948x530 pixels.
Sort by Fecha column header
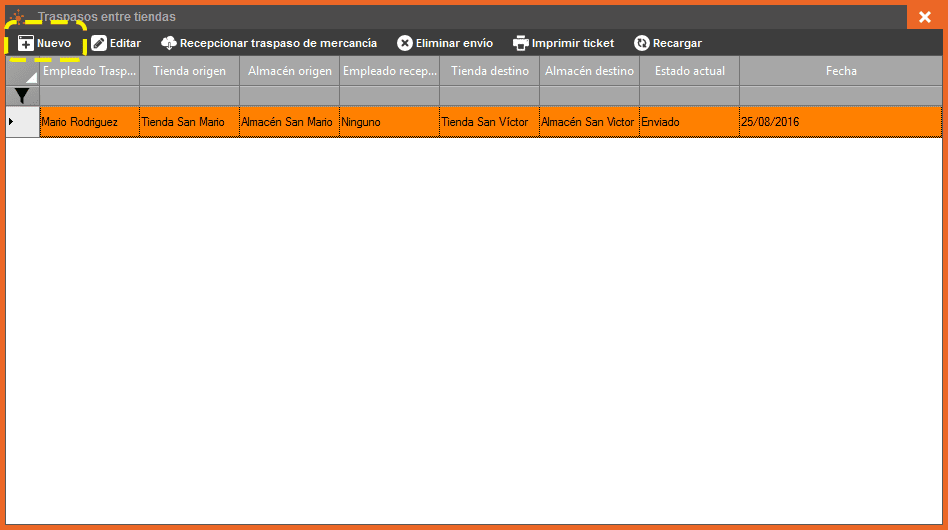[840, 71]
